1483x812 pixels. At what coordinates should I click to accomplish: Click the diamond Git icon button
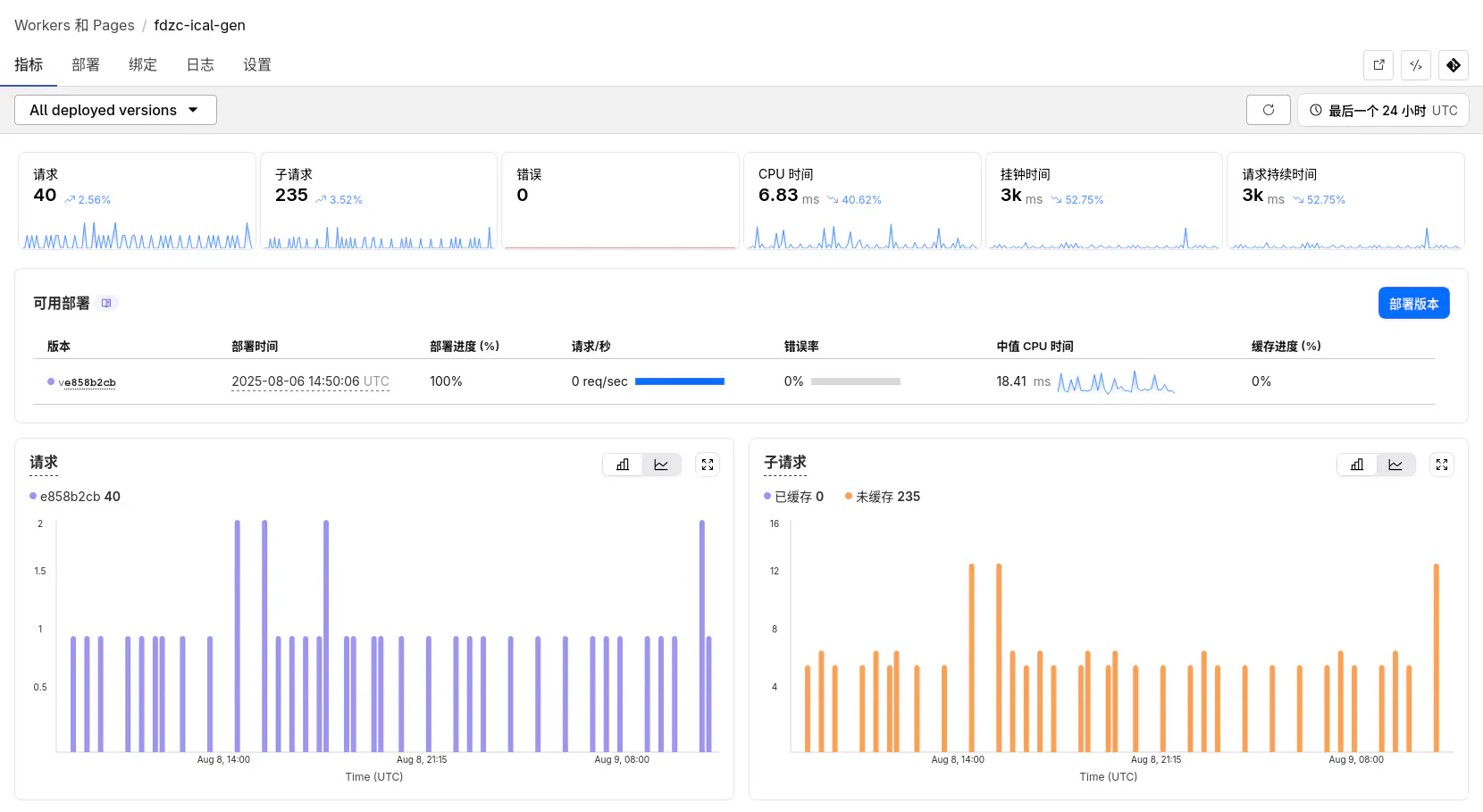tap(1454, 65)
